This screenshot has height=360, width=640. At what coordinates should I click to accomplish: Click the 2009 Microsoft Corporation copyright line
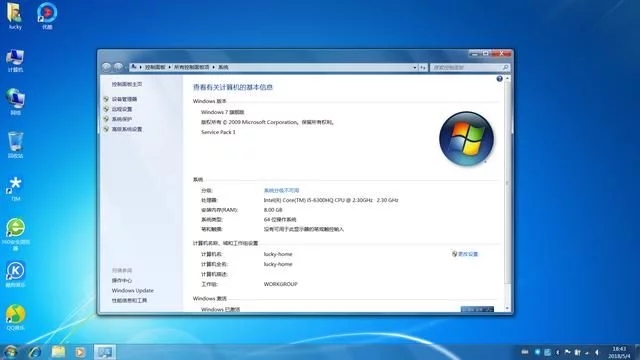pyautogui.click(x=267, y=122)
